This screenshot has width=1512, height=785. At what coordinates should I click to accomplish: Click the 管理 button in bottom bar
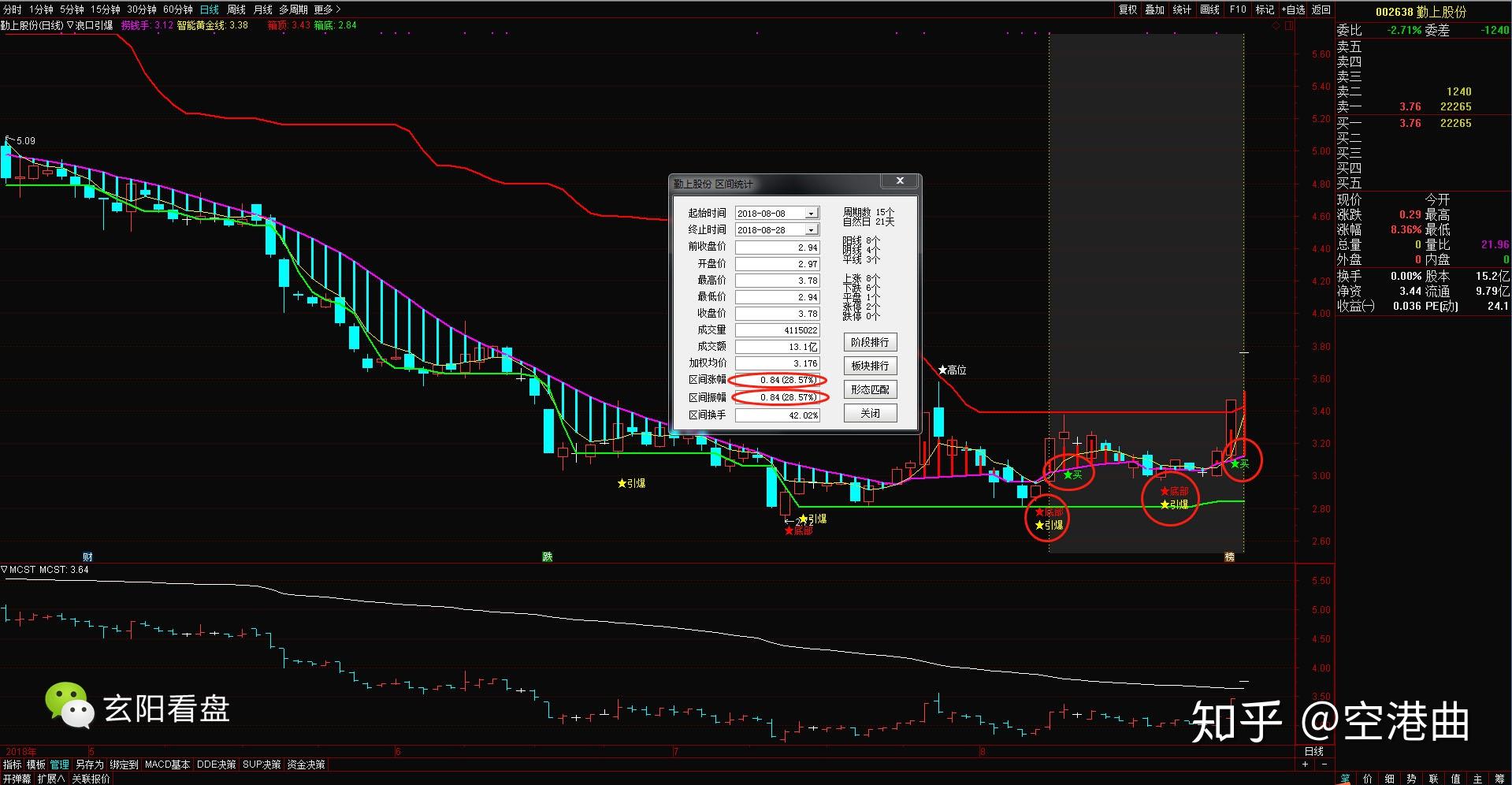(60, 765)
